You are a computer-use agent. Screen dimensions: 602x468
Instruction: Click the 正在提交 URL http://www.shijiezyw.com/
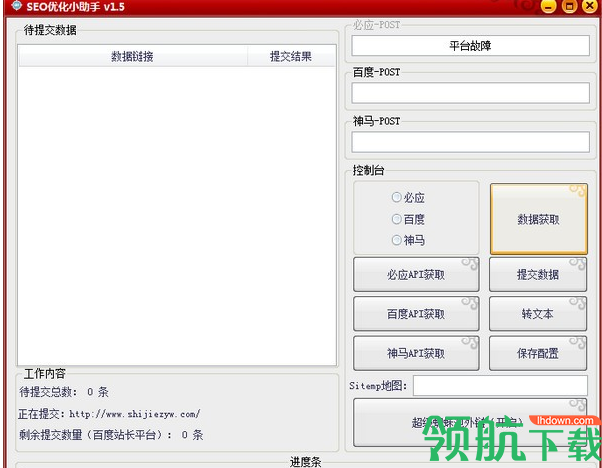click(135, 414)
